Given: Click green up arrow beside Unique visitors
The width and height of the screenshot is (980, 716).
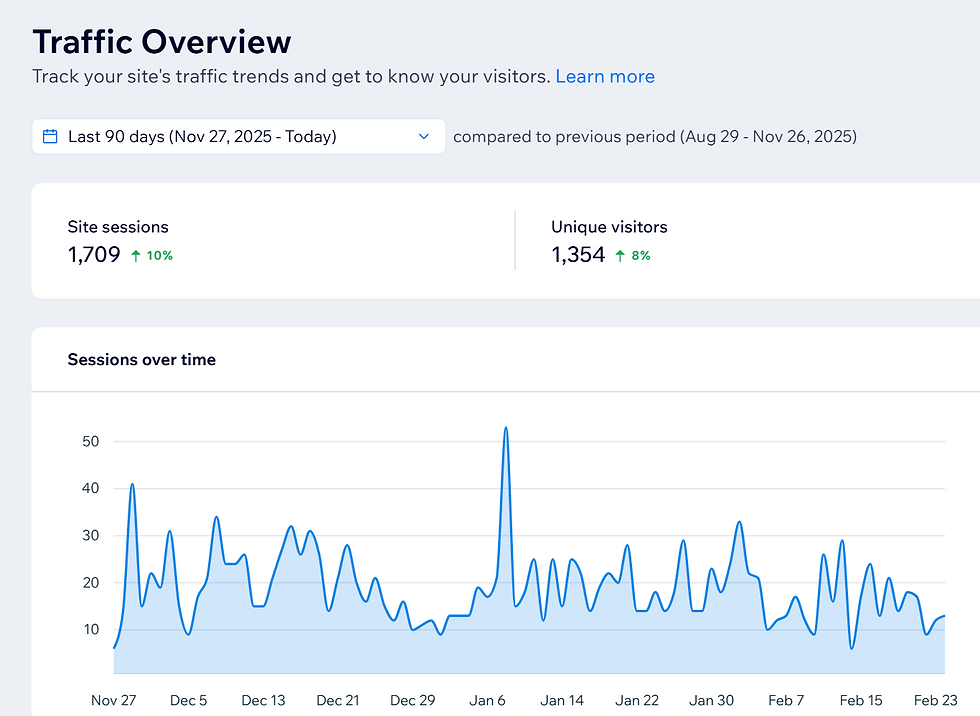Looking at the screenshot, I should coord(620,255).
